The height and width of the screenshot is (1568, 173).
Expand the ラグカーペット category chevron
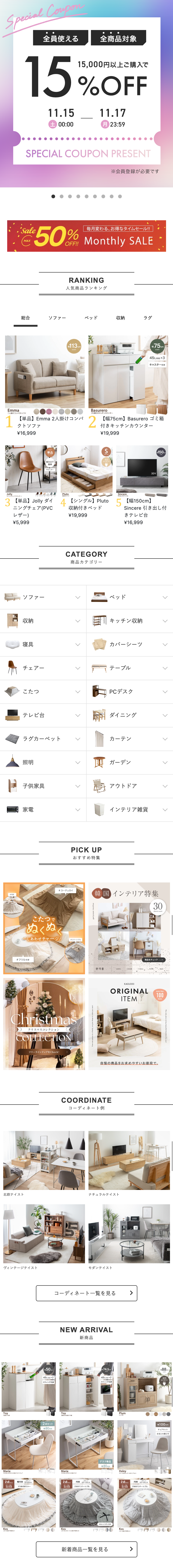pyautogui.click(x=77, y=739)
